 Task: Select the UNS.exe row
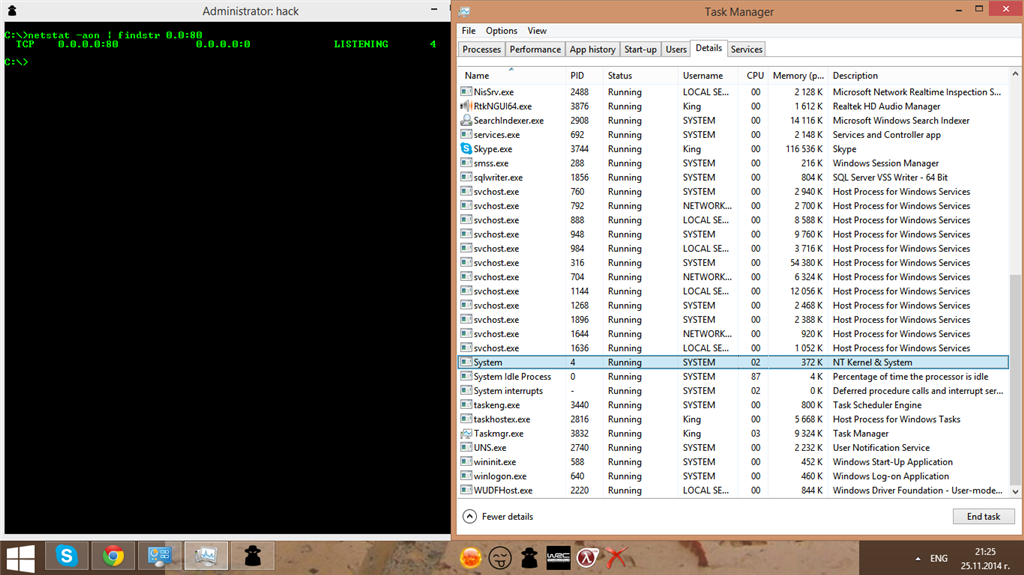point(734,448)
